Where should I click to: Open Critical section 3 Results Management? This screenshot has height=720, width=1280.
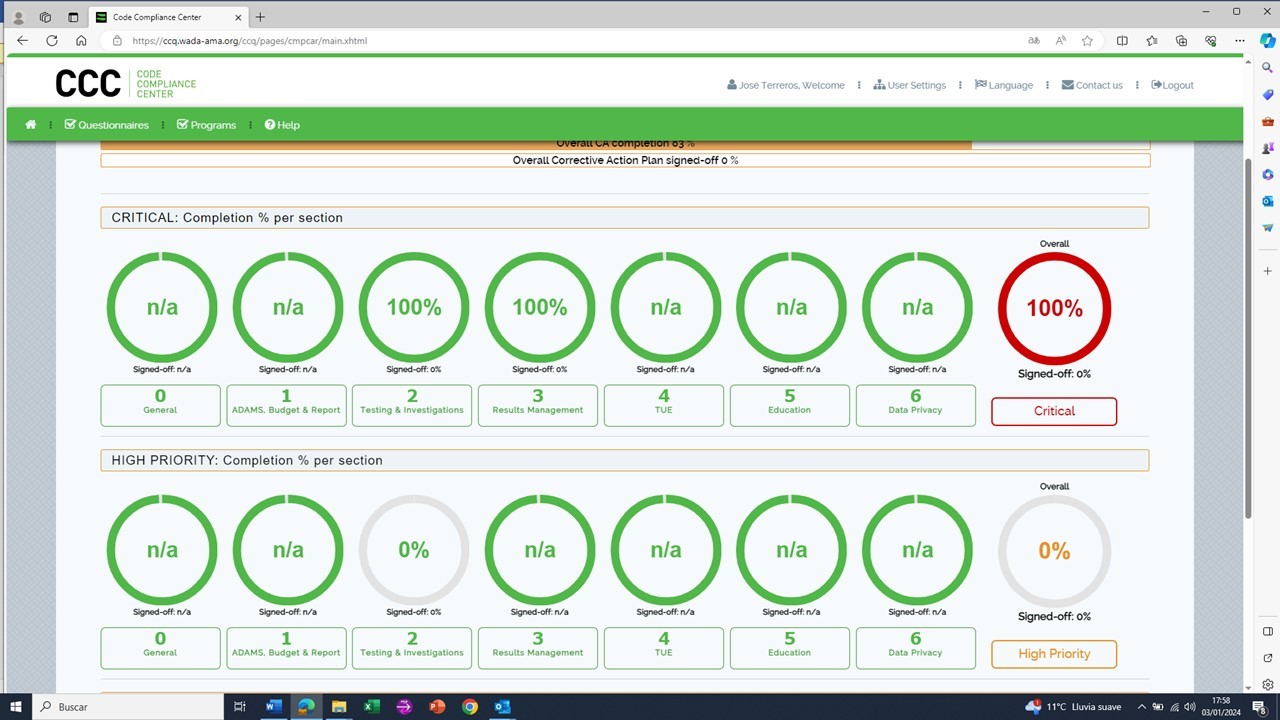(538, 405)
